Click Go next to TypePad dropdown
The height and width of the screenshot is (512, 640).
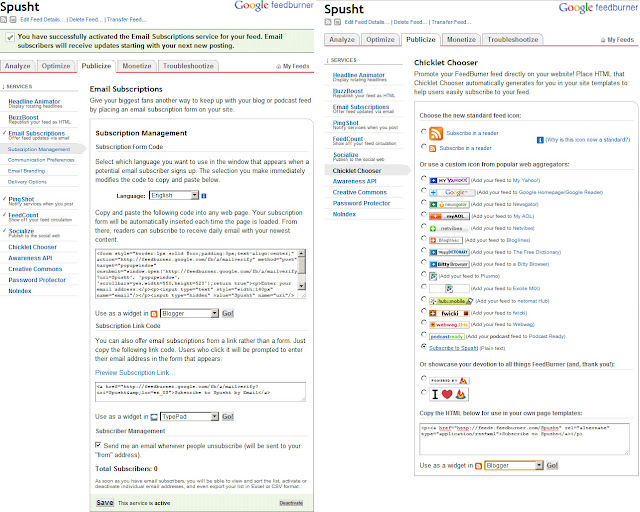point(228,417)
